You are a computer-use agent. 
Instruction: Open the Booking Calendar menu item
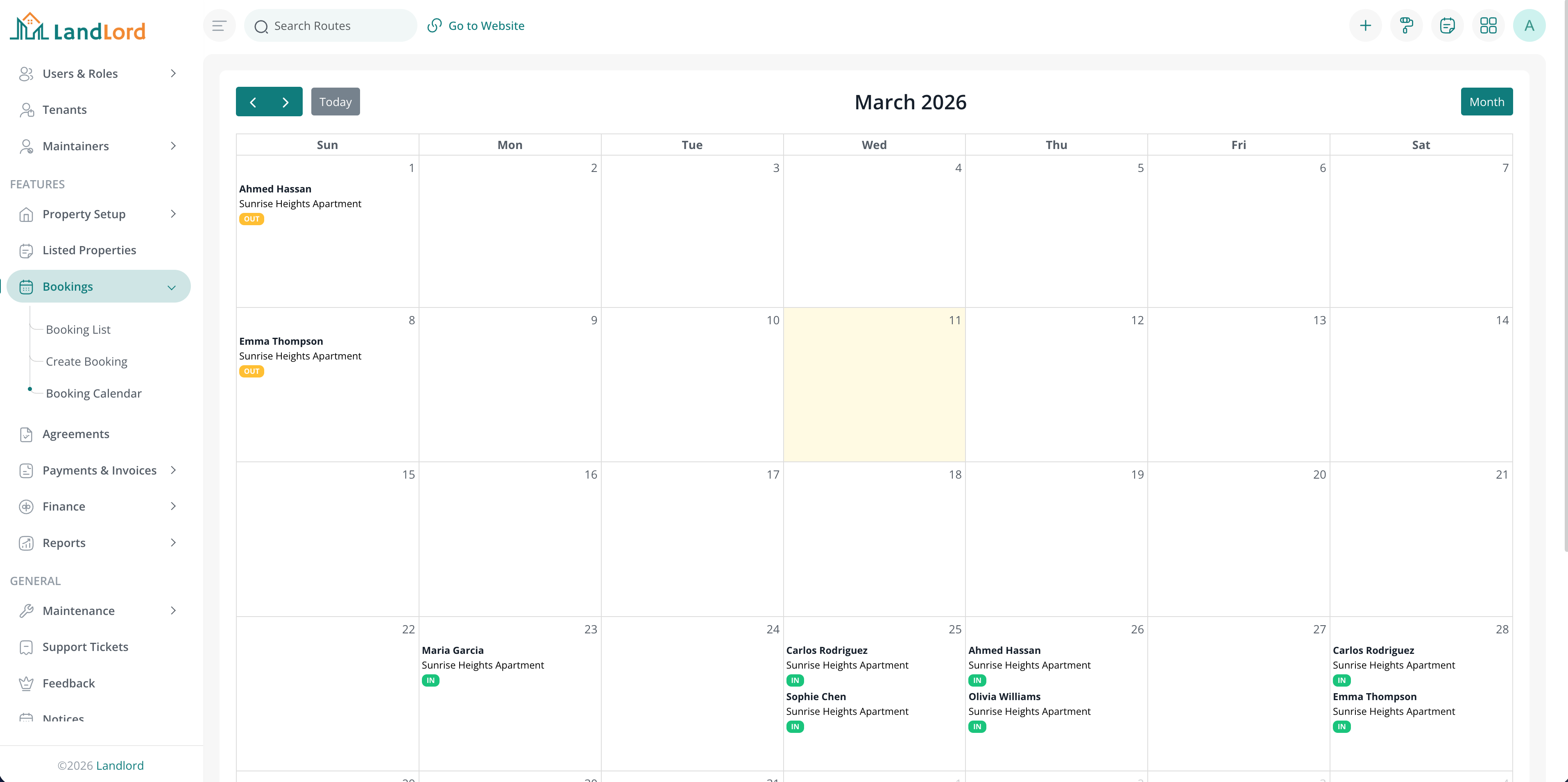point(94,393)
